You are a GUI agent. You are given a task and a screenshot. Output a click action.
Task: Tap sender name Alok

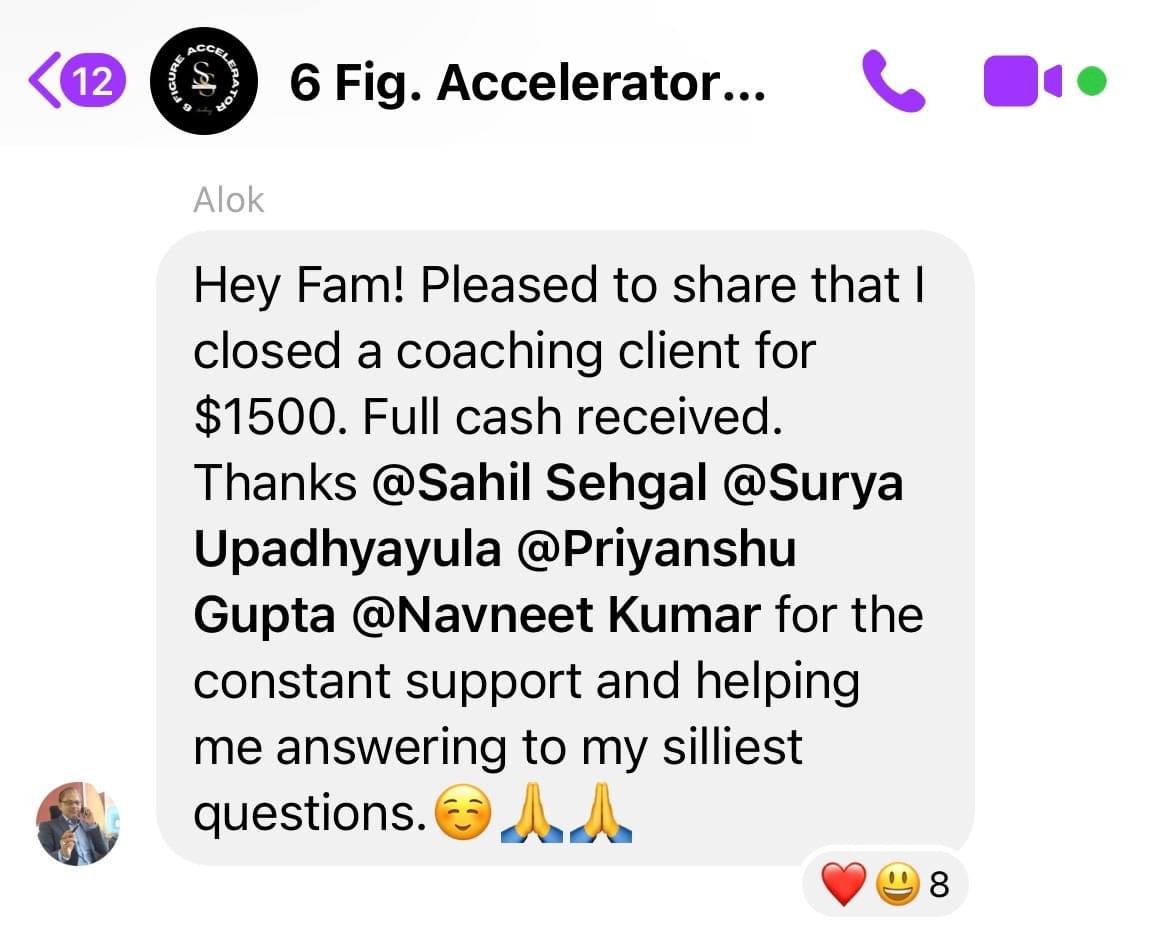point(228,200)
